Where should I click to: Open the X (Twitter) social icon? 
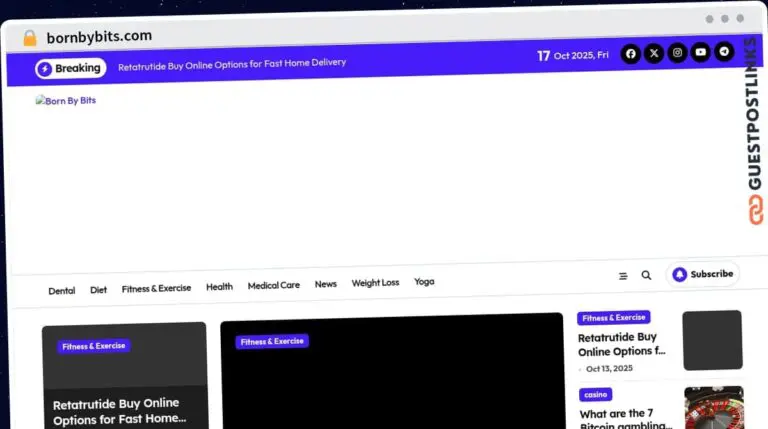coord(654,53)
